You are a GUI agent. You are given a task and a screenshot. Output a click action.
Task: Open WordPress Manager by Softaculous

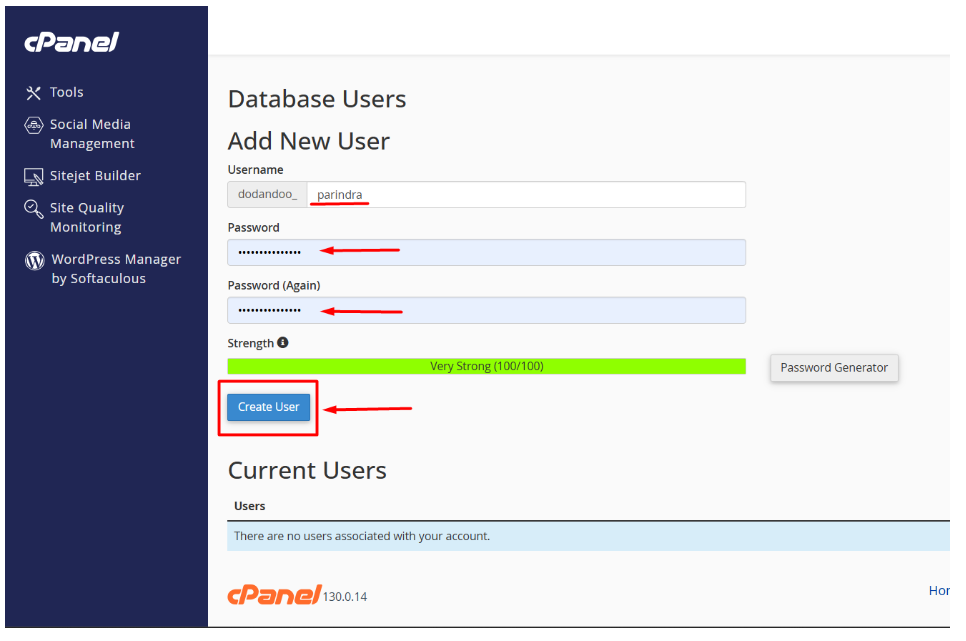[x=115, y=269]
